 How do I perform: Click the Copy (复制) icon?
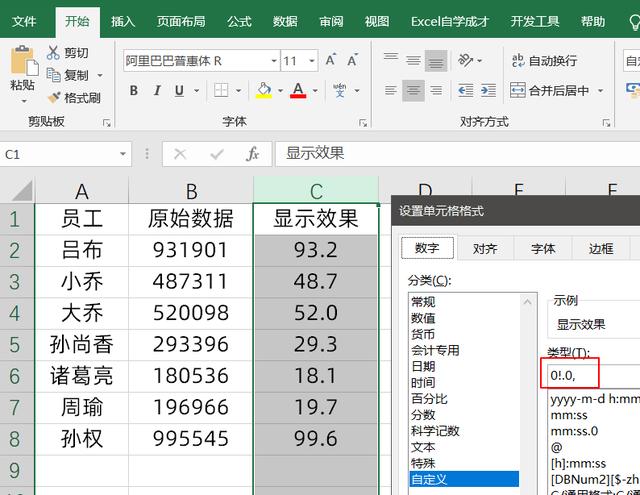53,75
